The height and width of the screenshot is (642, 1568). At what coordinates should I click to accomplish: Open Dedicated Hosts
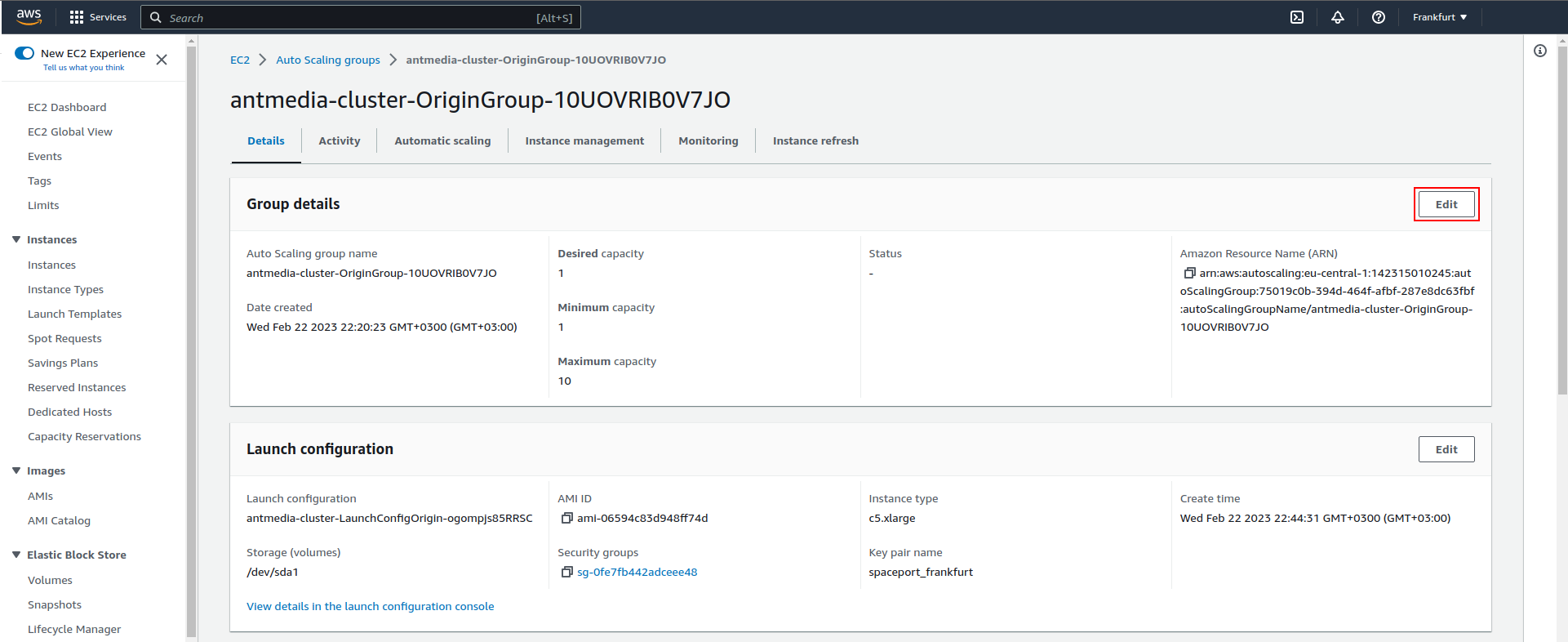[69, 412]
